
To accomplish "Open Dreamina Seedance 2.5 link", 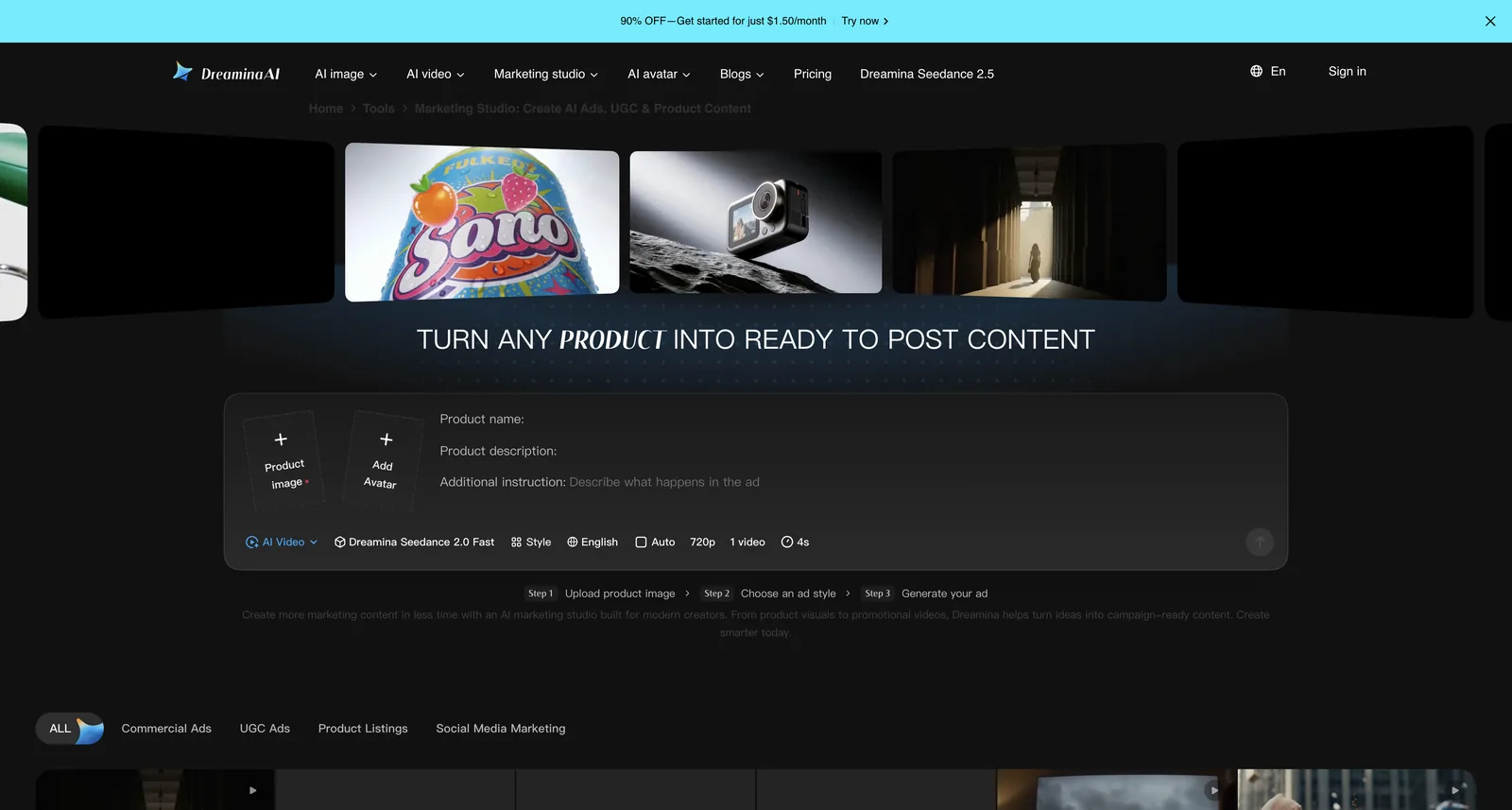I will pyautogui.click(x=927, y=74).
